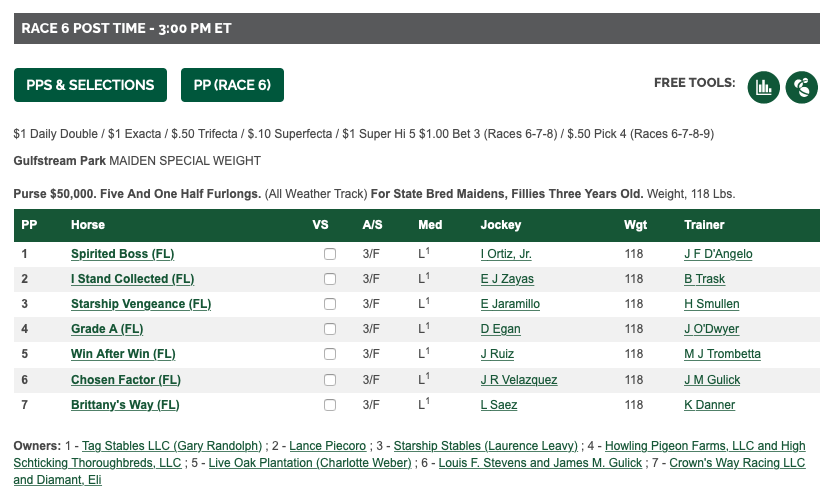Open the Spirited Boss (FL) horse link
The image size is (834, 495).
pos(123,254)
